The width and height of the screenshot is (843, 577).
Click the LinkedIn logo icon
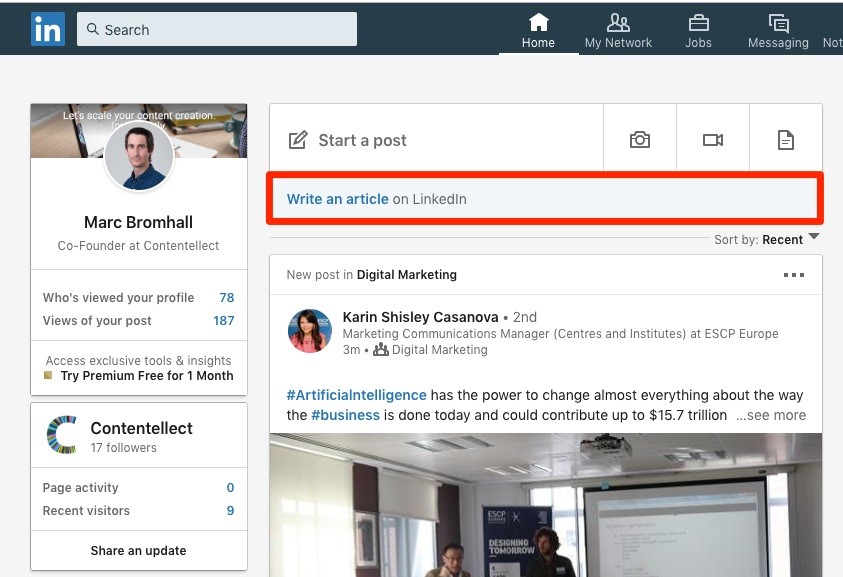(48, 30)
